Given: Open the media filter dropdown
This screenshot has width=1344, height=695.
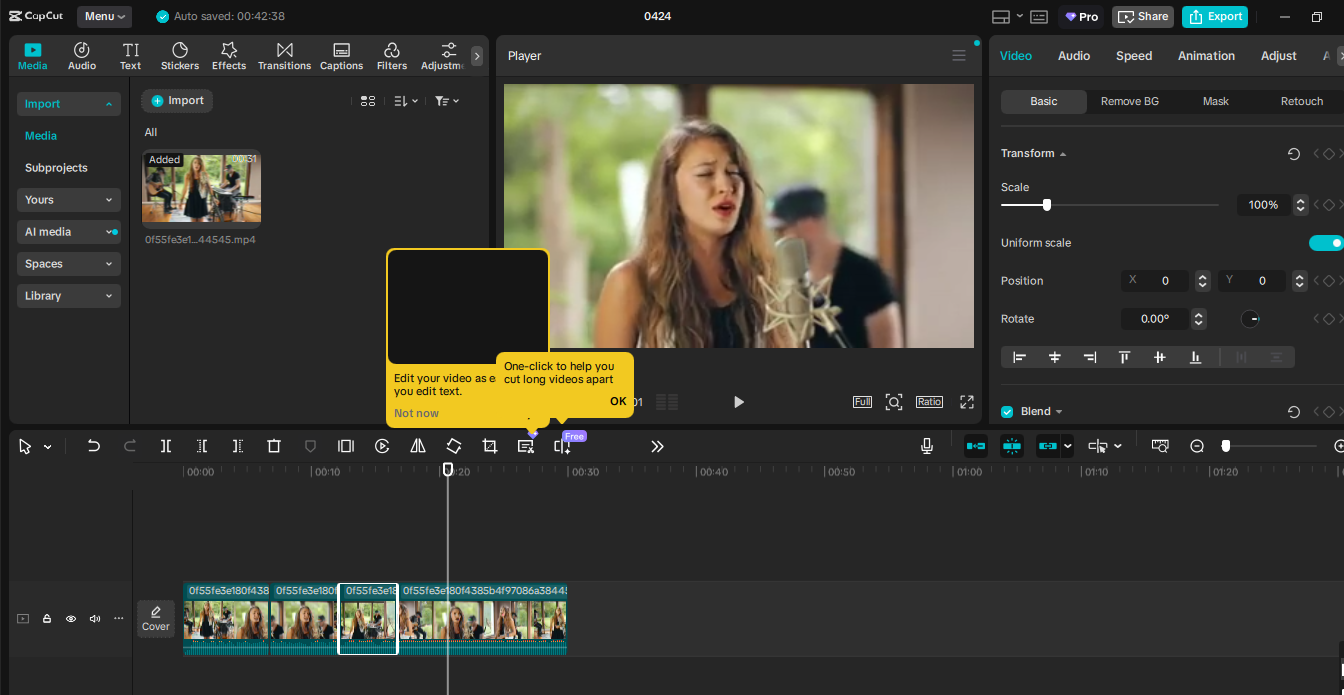Looking at the screenshot, I should (x=447, y=101).
